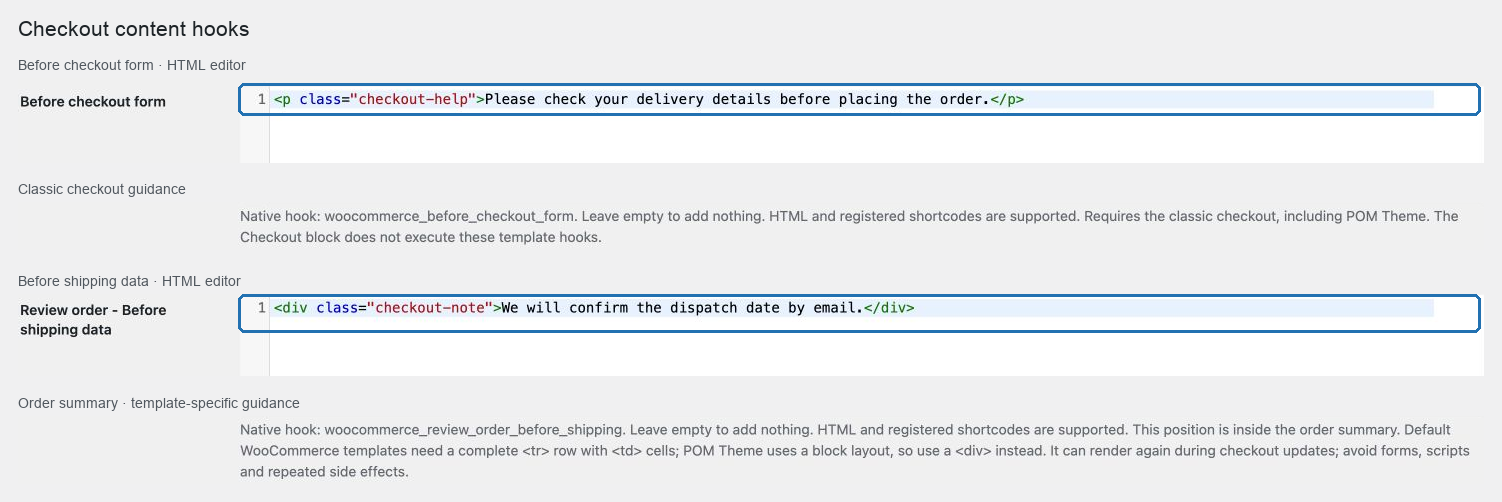Click line number 1 in Review order editor
This screenshot has height=502, width=1502.
tap(261, 307)
